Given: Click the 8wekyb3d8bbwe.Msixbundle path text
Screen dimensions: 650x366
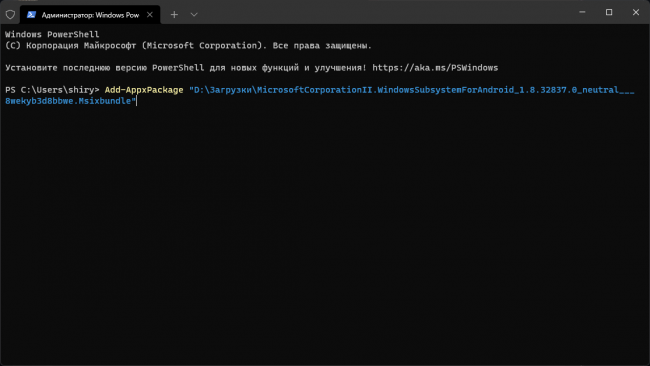Looking at the screenshot, I should (70, 101).
